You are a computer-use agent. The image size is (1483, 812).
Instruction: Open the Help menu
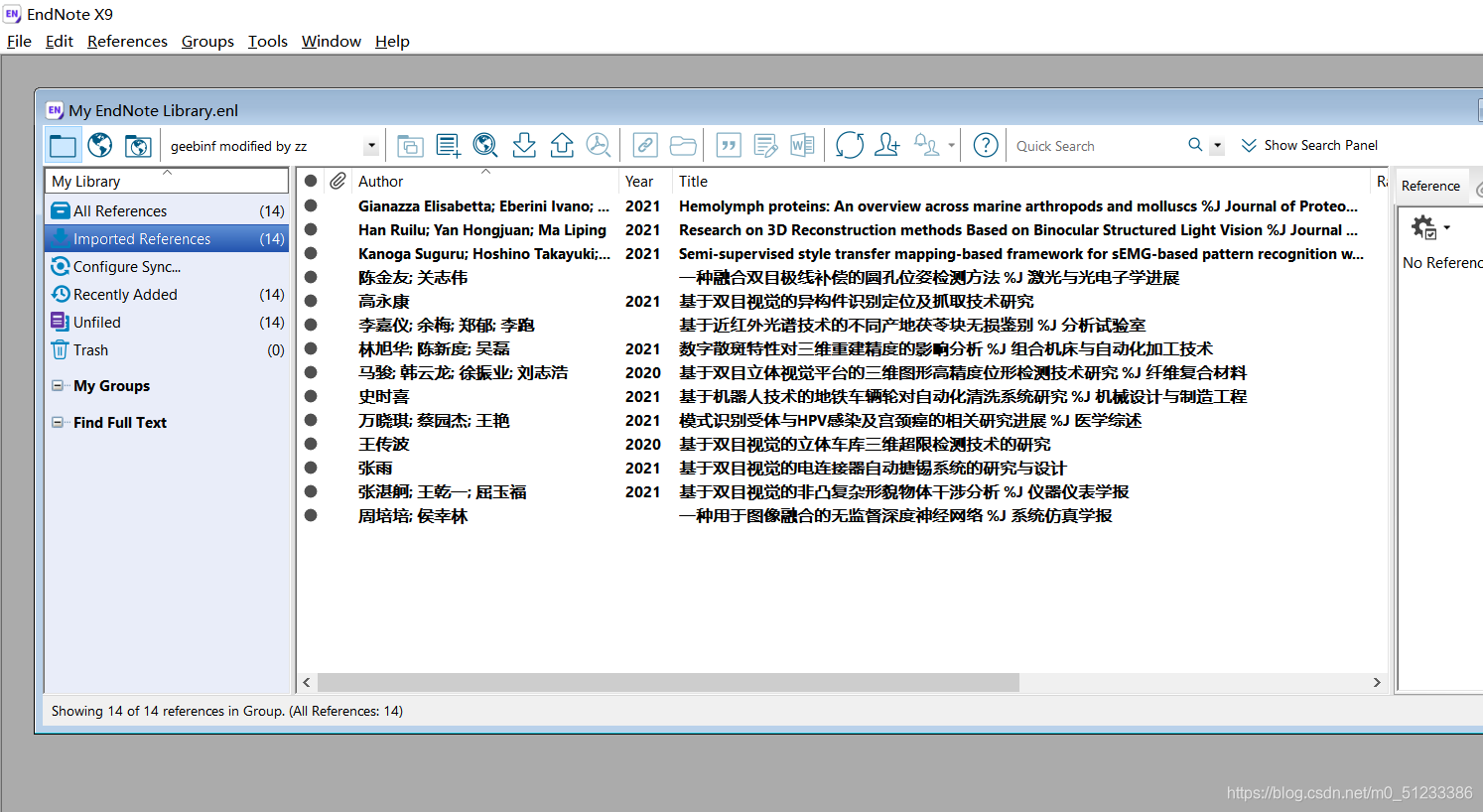tap(392, 41)
